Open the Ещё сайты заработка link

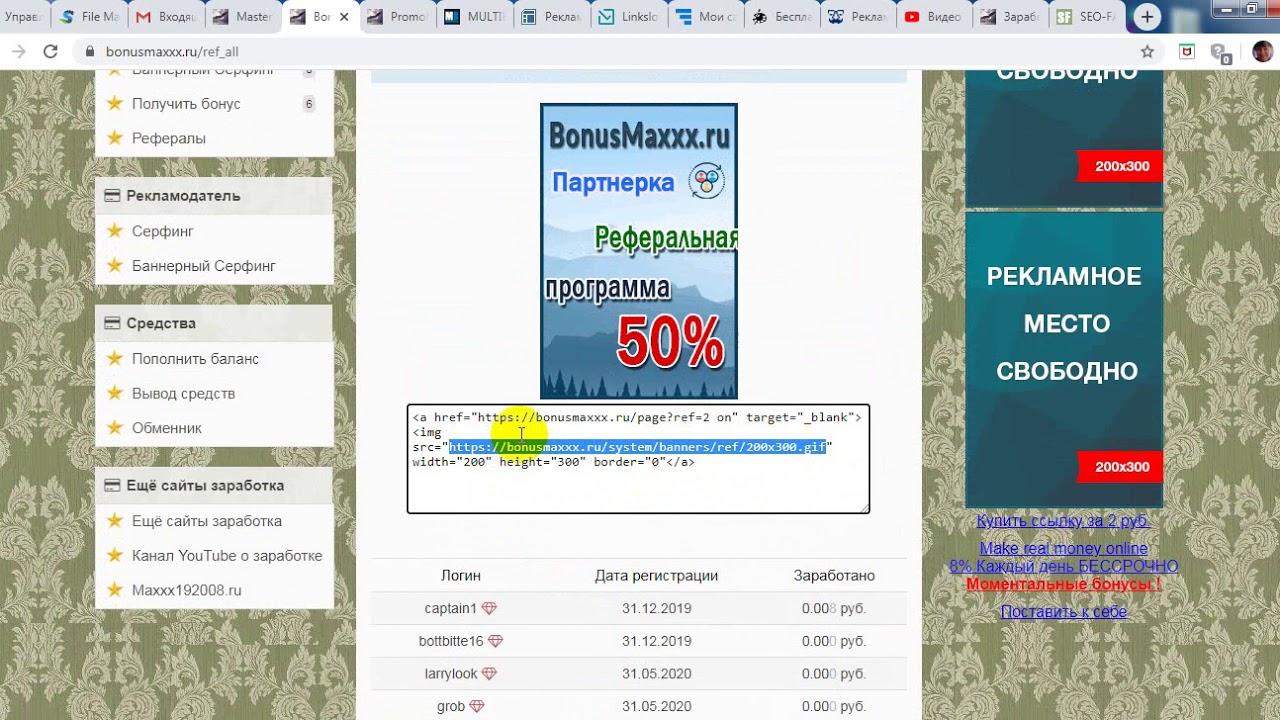[207, 521]
